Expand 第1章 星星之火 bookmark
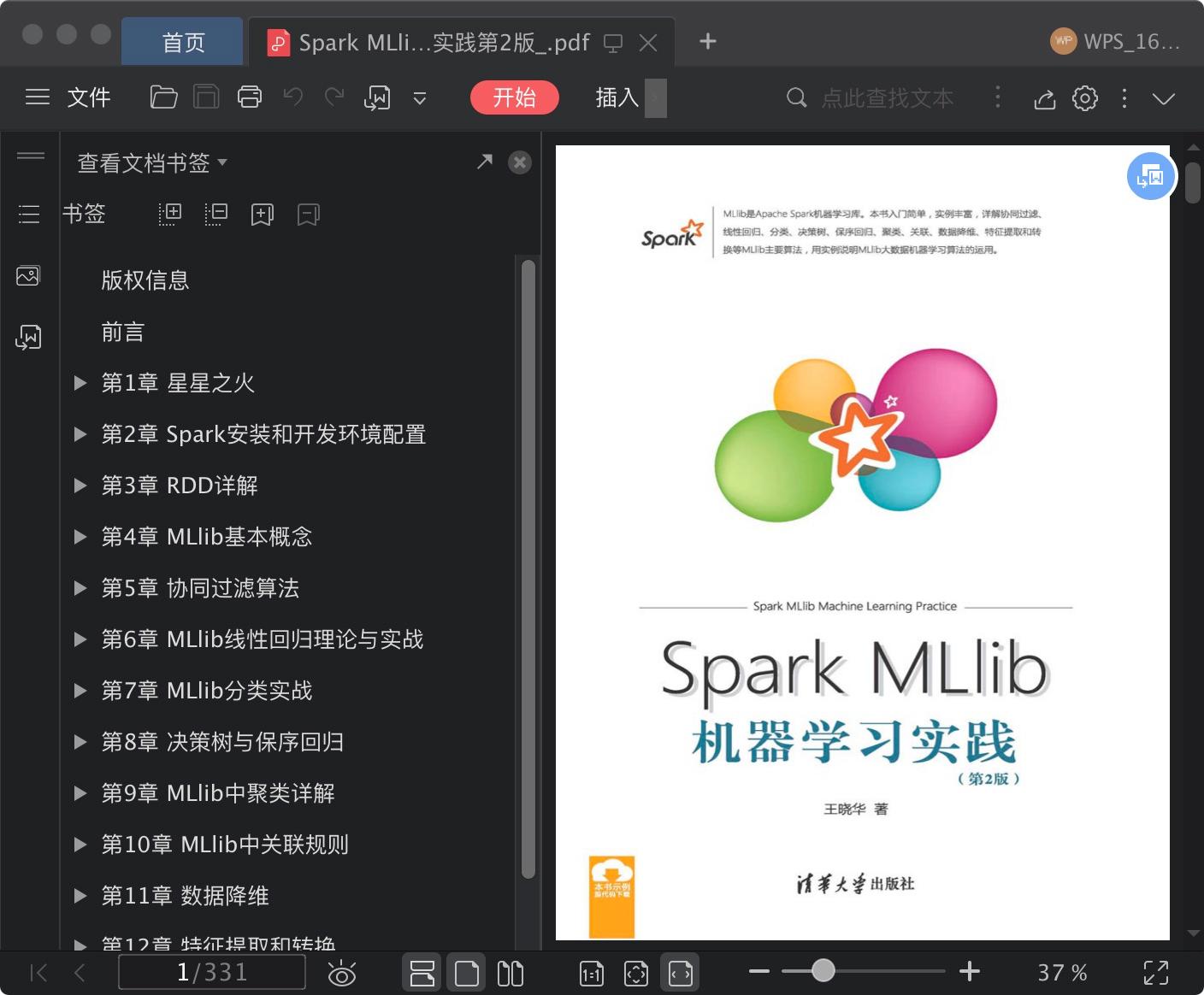1204x995 pixels. [x=80, y=383]
